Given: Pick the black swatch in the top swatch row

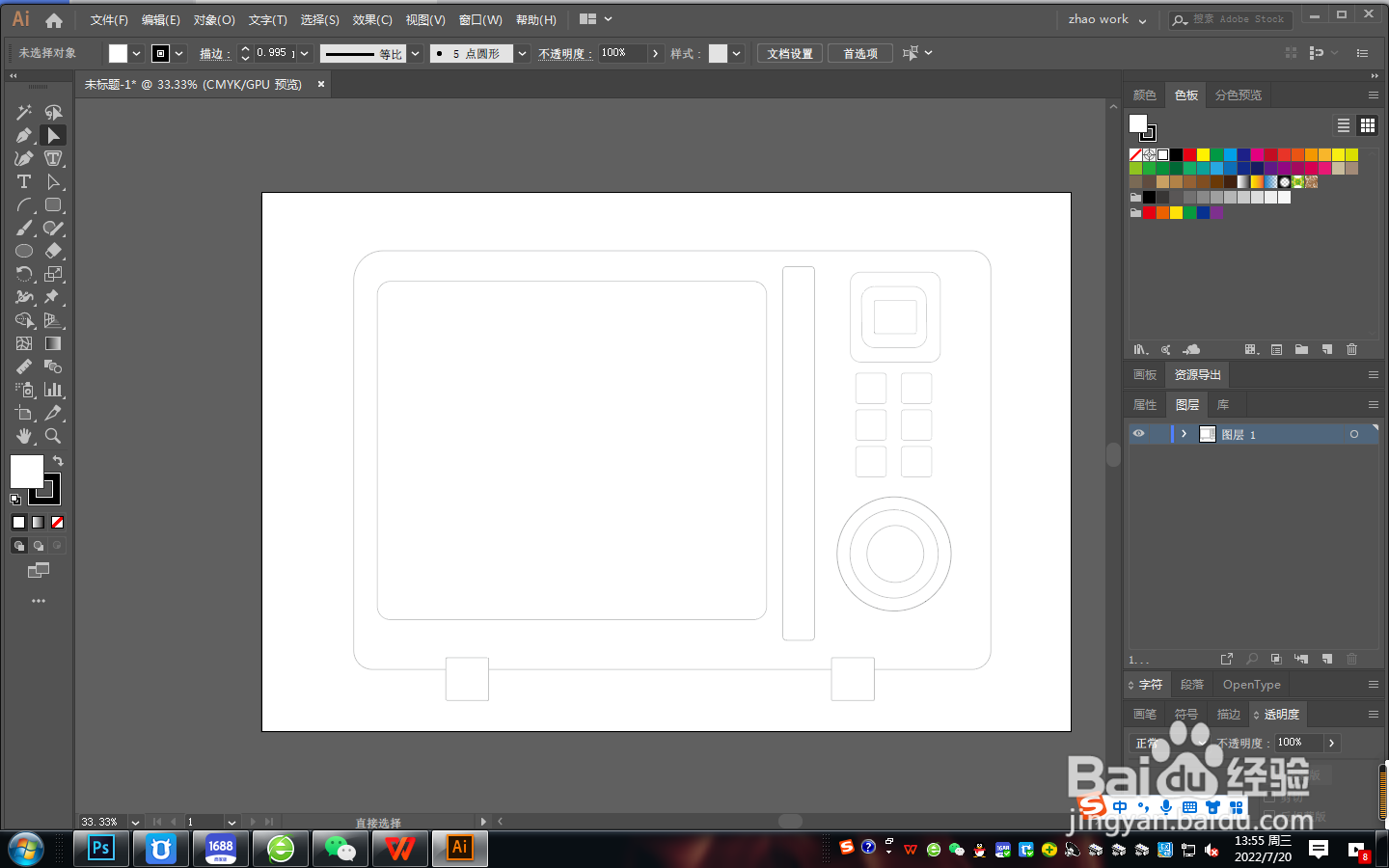Looking at the screenshot, I should (x=1177, y=154).
